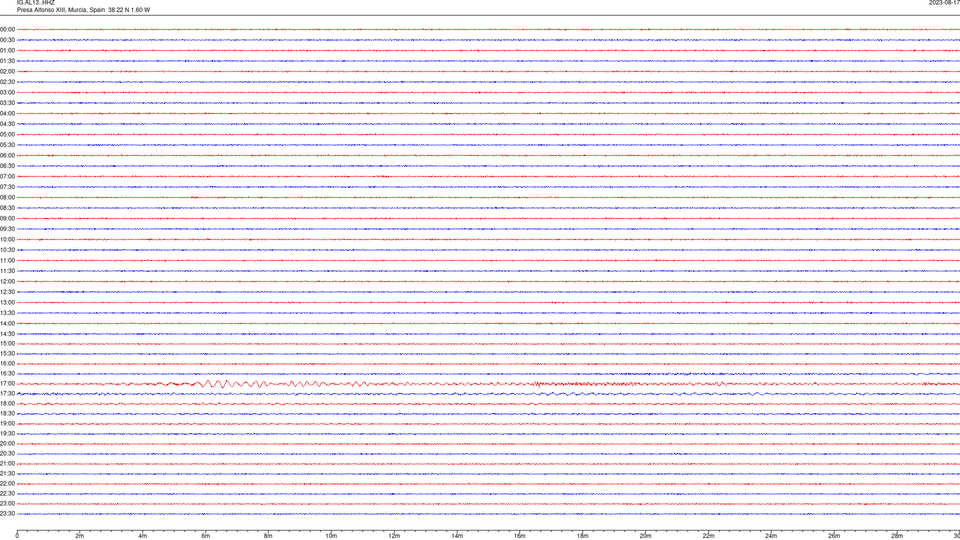Select the 04:00 row time label
This screenshot has height=540, width=960.
7,113
